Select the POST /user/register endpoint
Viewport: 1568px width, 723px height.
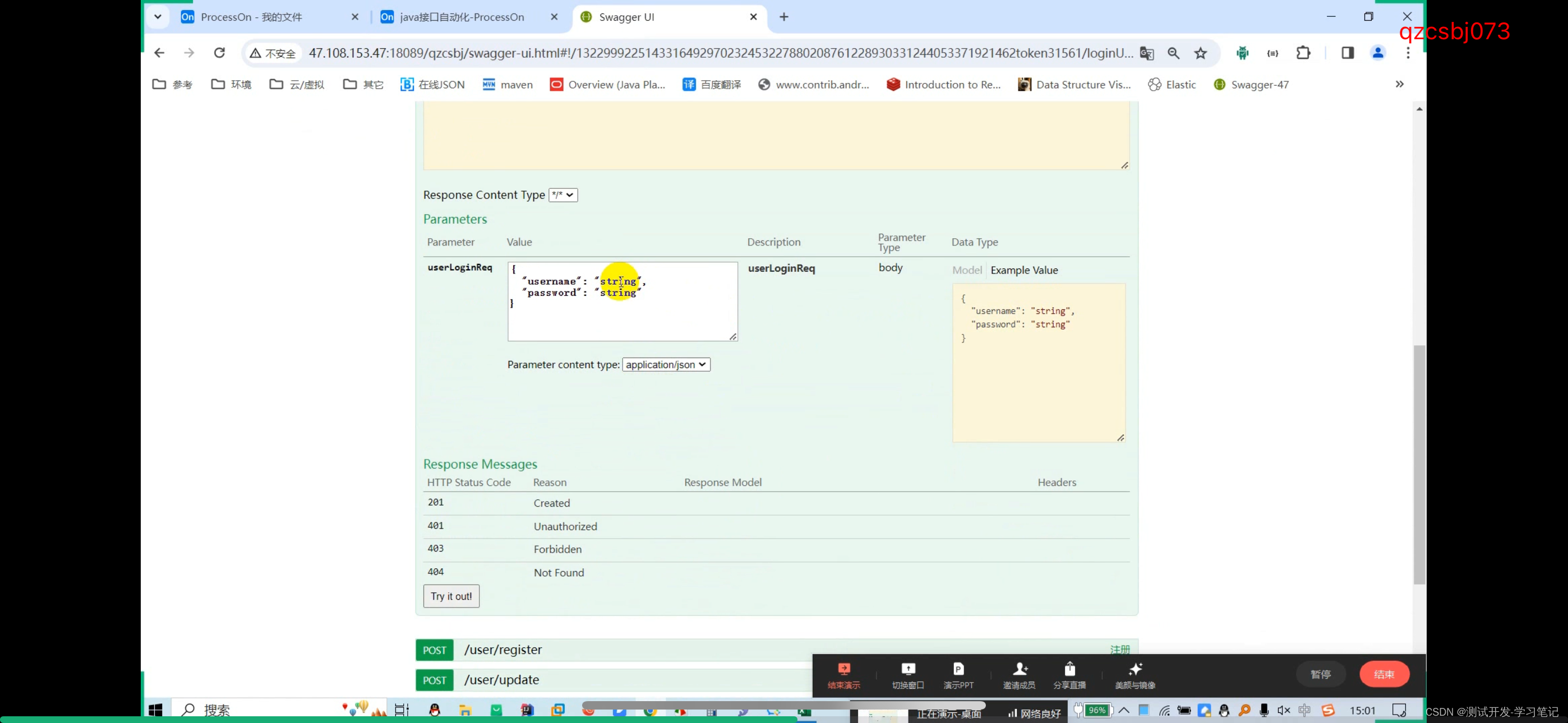(x=503, y=649)
